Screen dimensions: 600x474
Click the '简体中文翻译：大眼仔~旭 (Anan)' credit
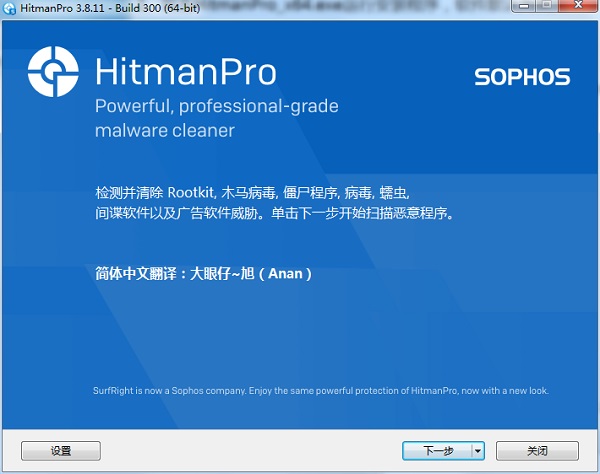pyautogui.click(x=204, y=274)
